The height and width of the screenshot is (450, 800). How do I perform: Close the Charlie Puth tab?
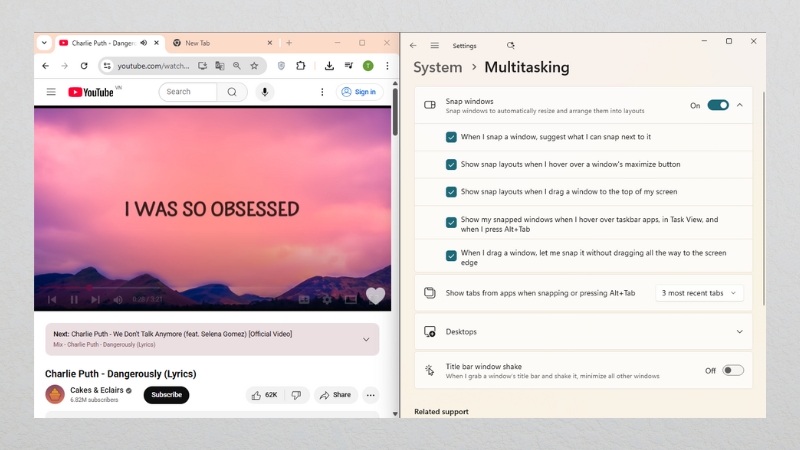tap(157, 43)
